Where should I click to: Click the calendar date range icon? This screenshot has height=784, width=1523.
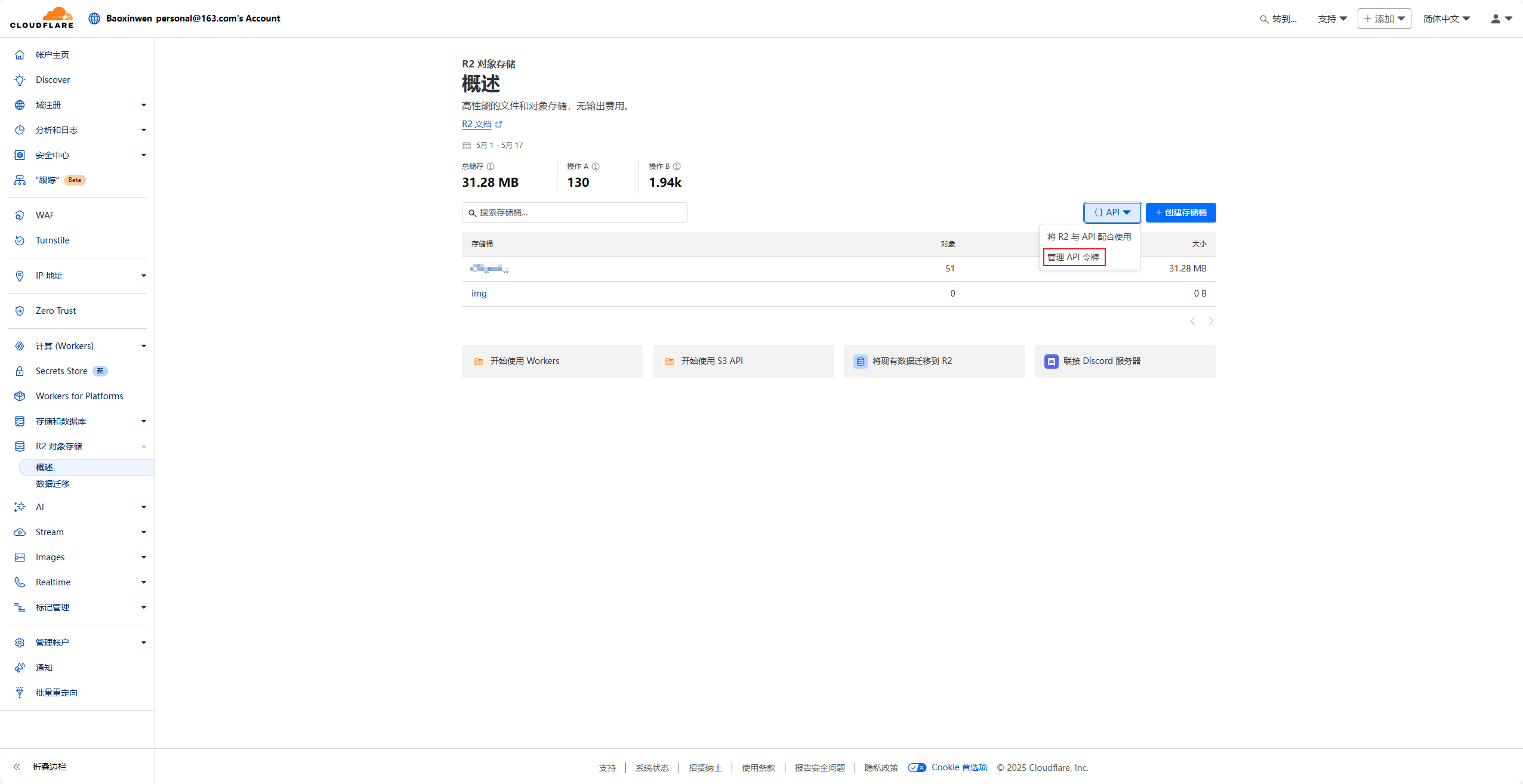[x=467, y=146]
